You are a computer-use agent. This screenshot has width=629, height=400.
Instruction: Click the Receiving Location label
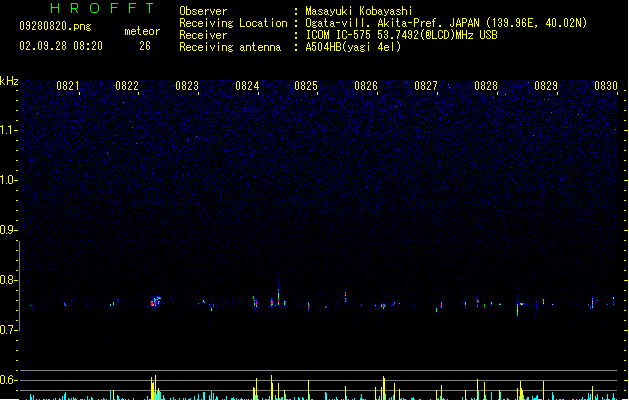click(x=233, y=23)
